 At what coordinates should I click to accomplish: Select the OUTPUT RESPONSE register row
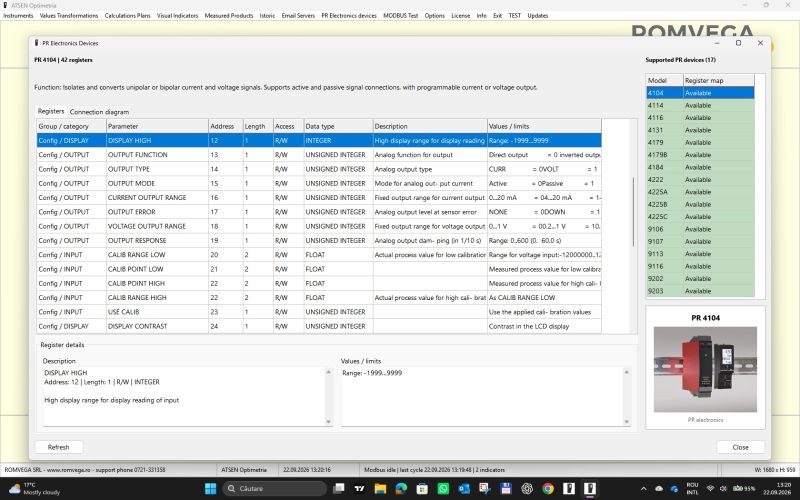pos(319,240)
